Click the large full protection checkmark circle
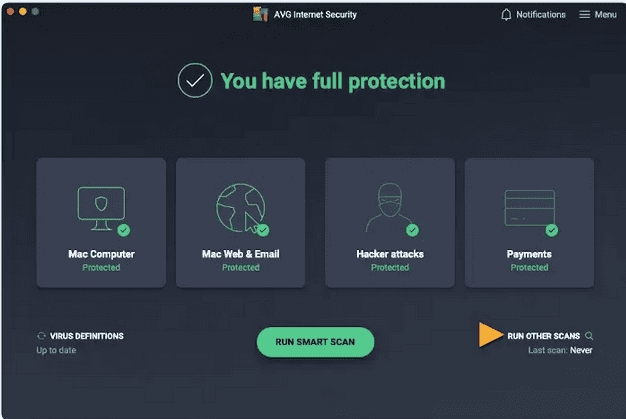This screenshot has width=626, height=419. click(x=195, y=80)
